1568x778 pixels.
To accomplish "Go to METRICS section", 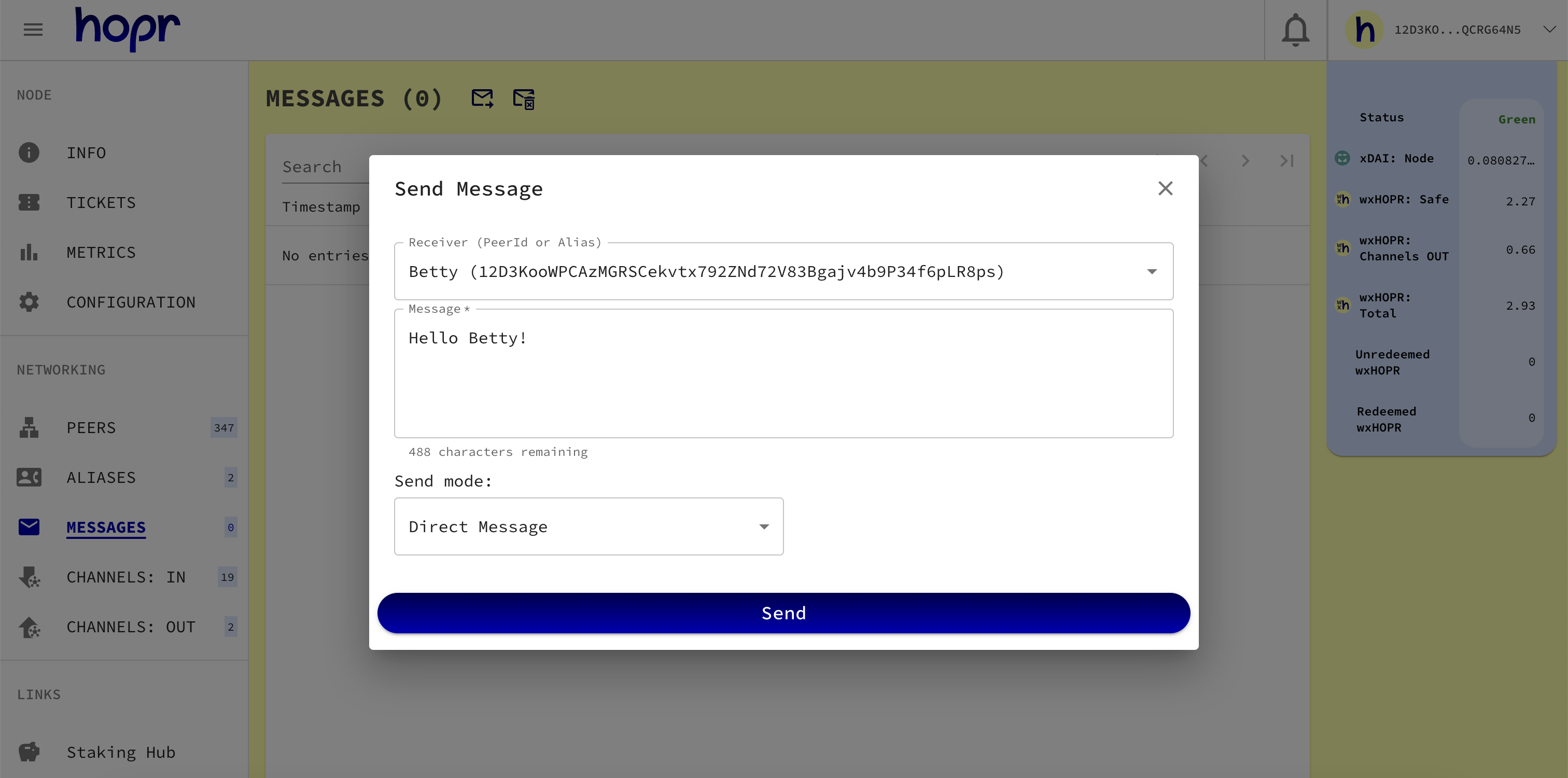I will tap(101, 253).
